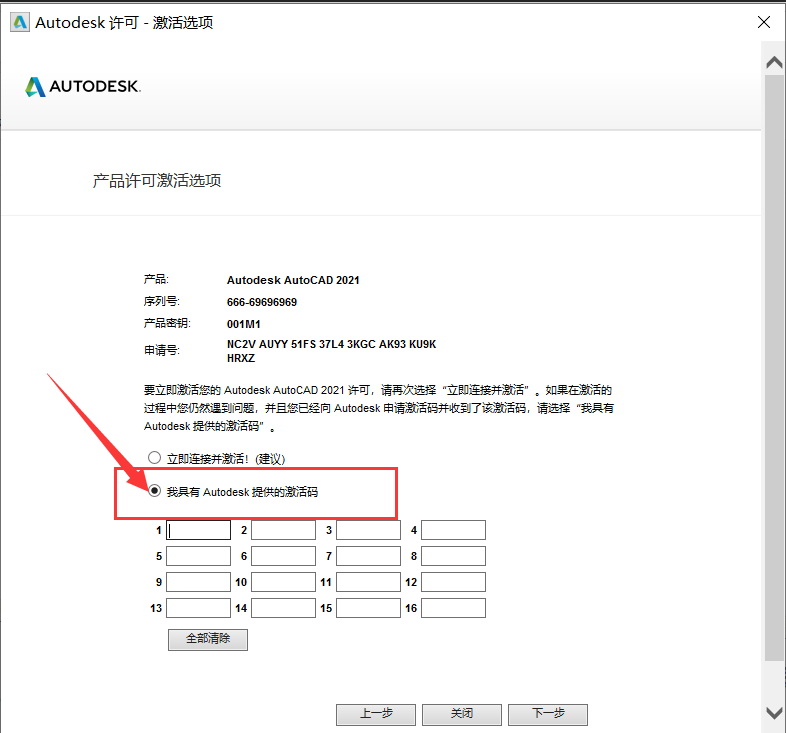The image size is (786, 733).
Task: Click activation code field 2
Action: click(283, 530)
